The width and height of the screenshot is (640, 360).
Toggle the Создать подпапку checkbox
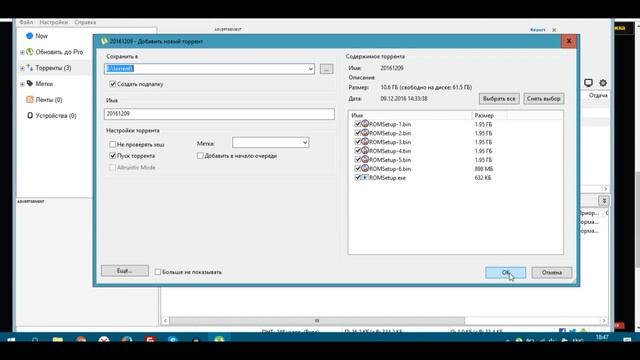[x=113, y=84]
